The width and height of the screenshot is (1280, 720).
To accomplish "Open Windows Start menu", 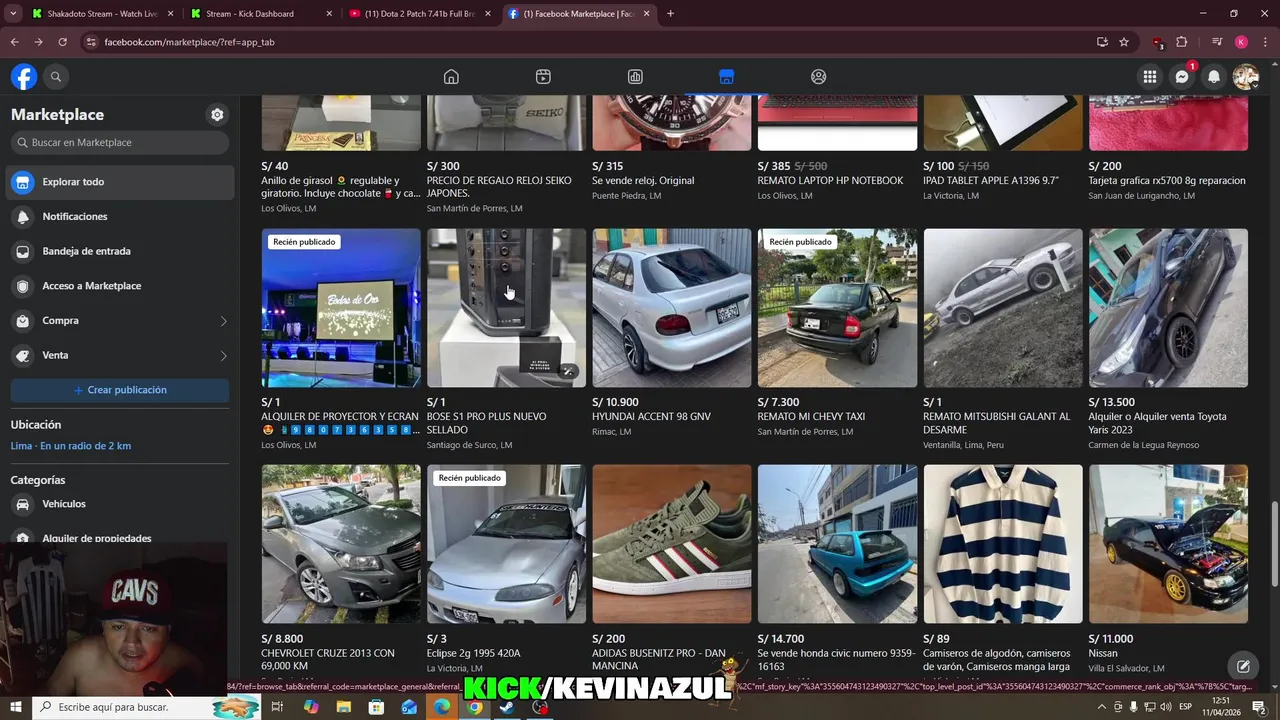I will (x=16, y=707).
